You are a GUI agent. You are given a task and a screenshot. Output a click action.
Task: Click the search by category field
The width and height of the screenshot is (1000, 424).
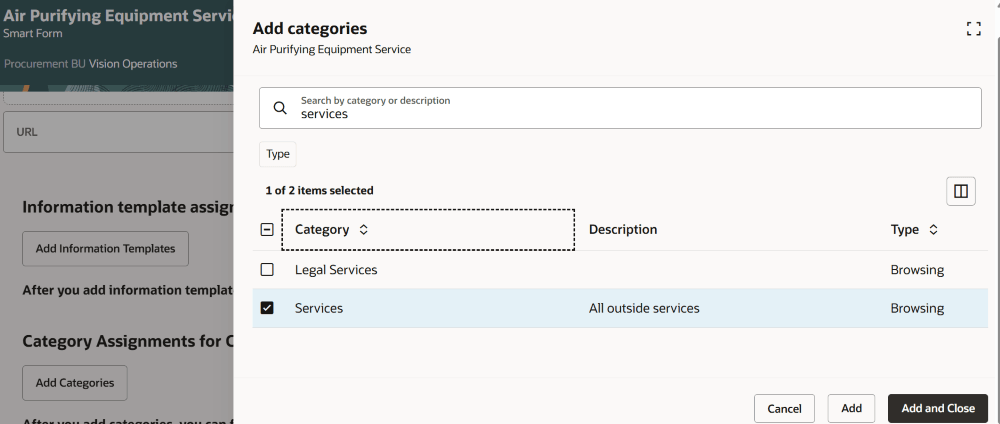pyautogui.click(x=620, y=108)
